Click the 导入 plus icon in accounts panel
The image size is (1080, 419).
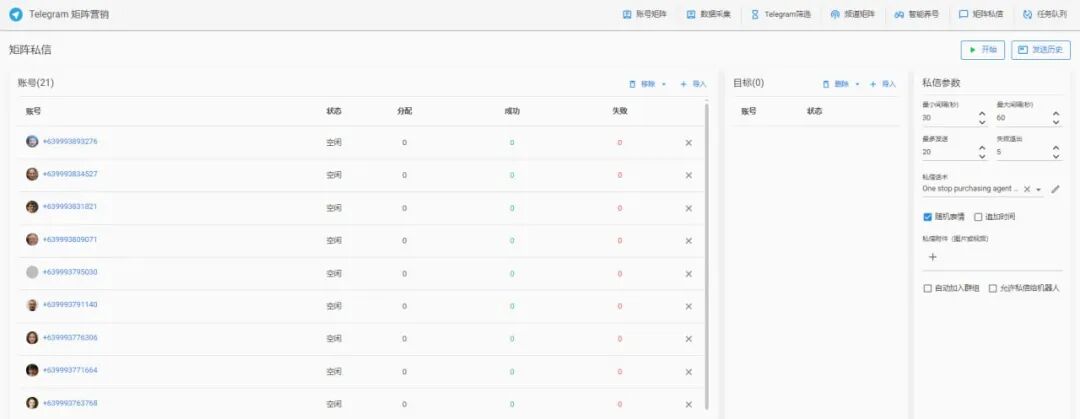(683, 84)
